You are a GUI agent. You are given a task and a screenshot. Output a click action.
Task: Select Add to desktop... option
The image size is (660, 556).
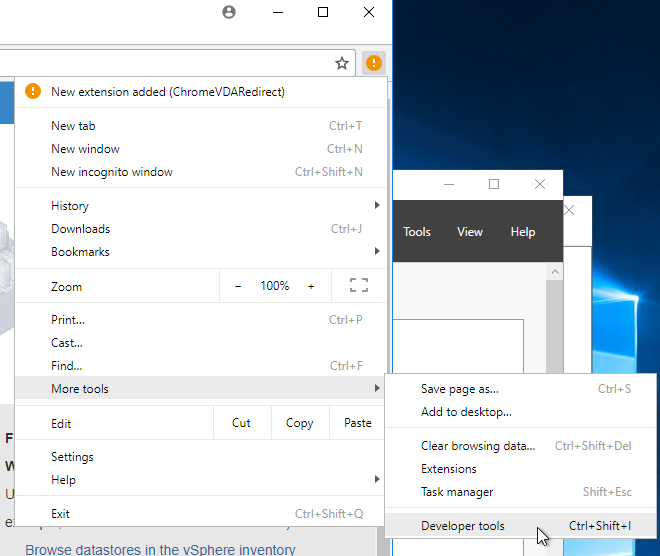pos(521,412)
